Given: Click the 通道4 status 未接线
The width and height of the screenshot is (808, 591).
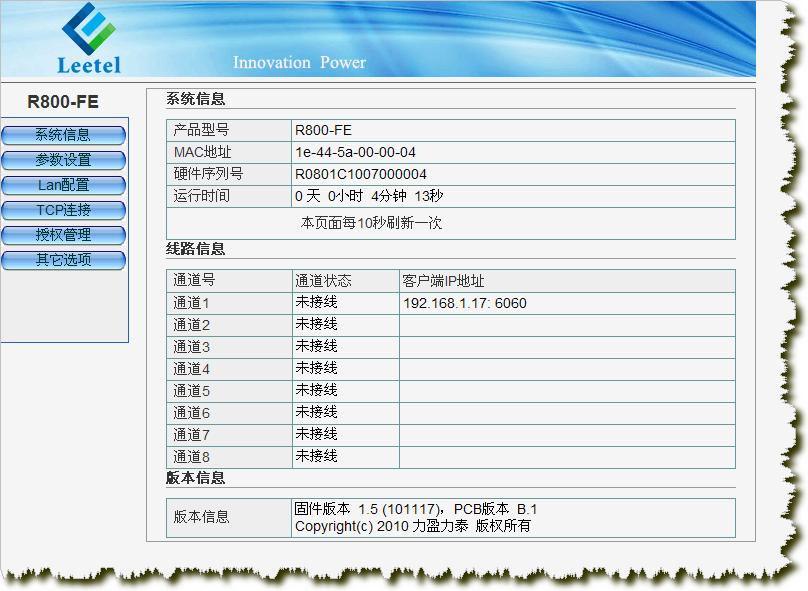Looking at the screenshot, I should (x=316, y=368).
